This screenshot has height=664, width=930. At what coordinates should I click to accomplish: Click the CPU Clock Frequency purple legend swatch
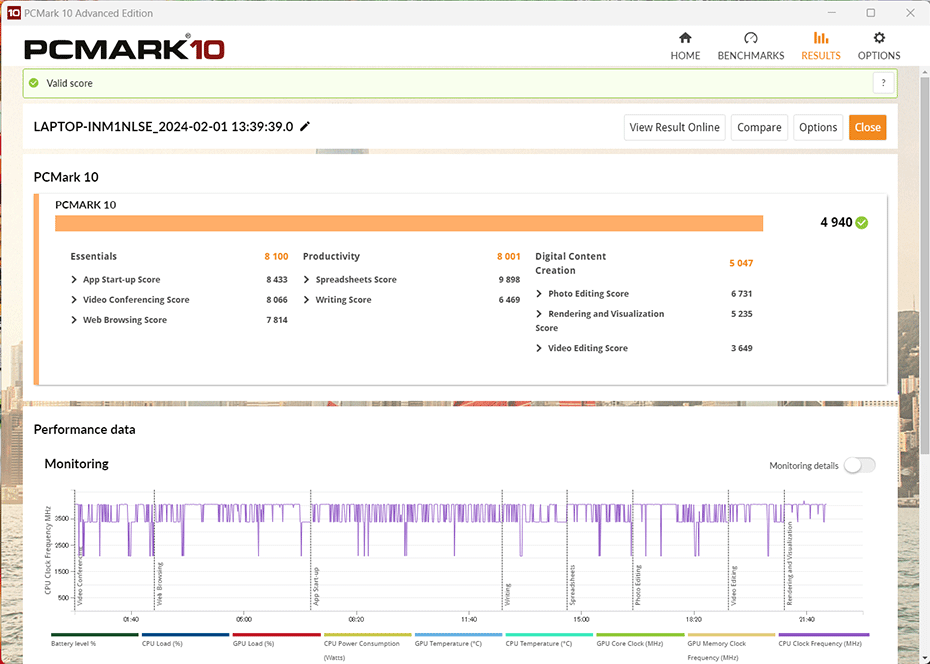[823, 634]
